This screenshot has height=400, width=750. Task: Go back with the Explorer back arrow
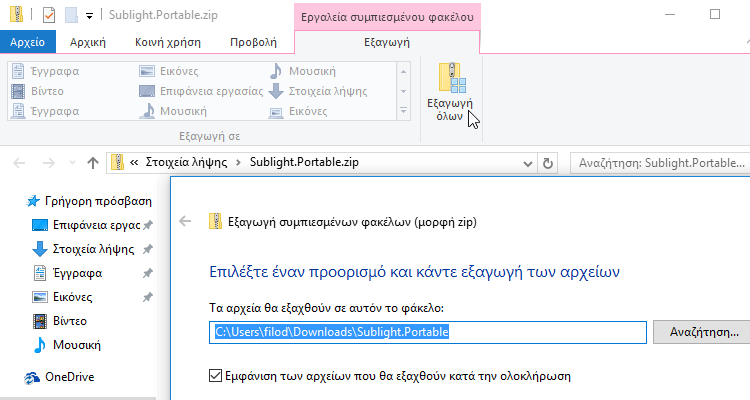coord(19,163)
